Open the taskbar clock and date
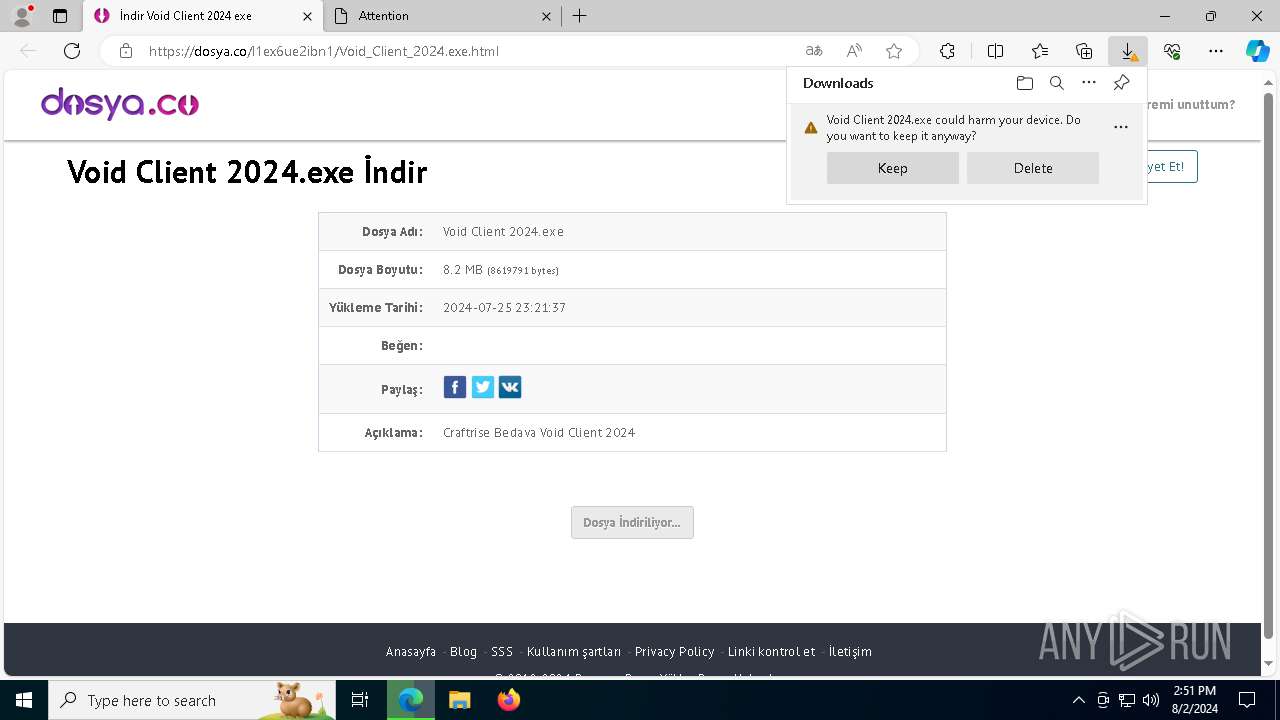Screen dimensions: 1280x720 1194,700
